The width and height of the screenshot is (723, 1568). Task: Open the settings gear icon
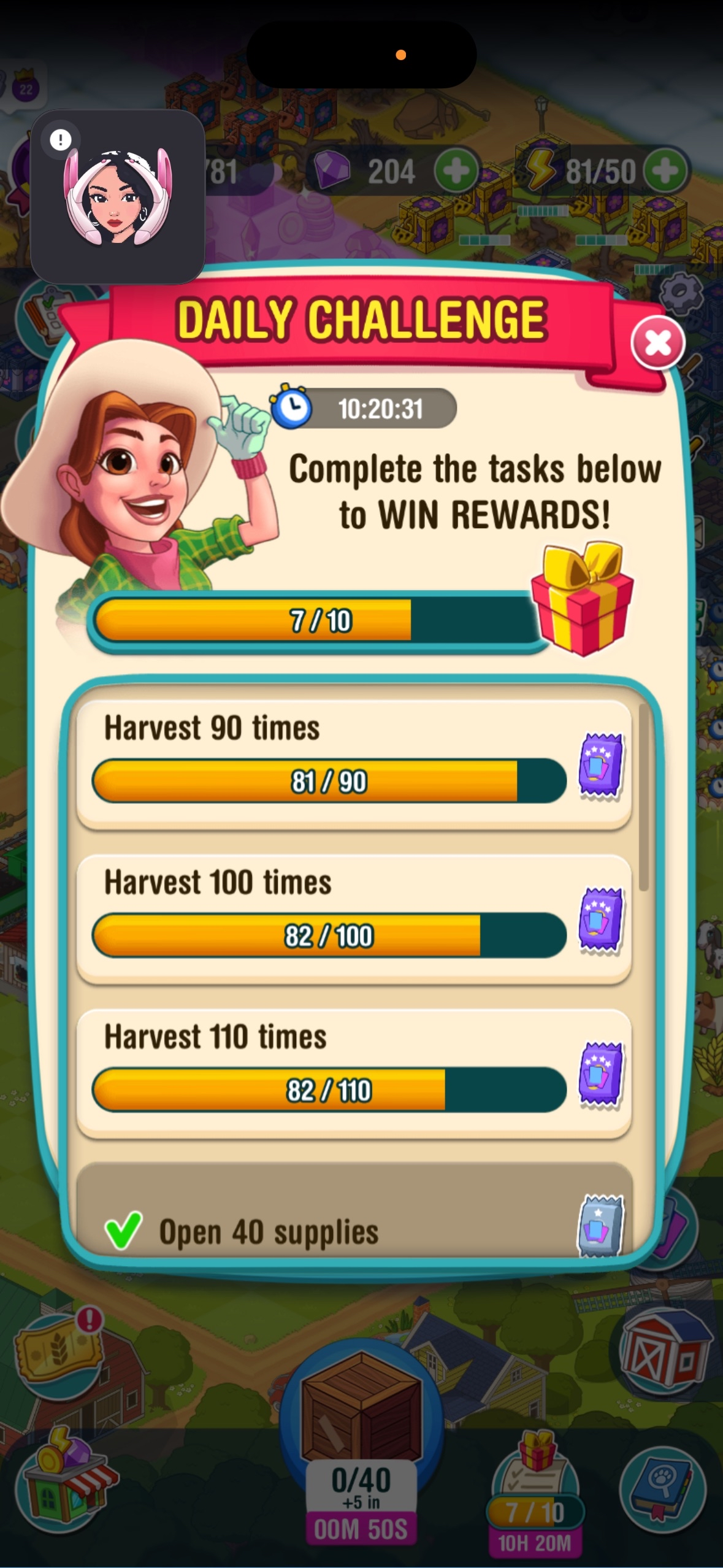(680, 290)
